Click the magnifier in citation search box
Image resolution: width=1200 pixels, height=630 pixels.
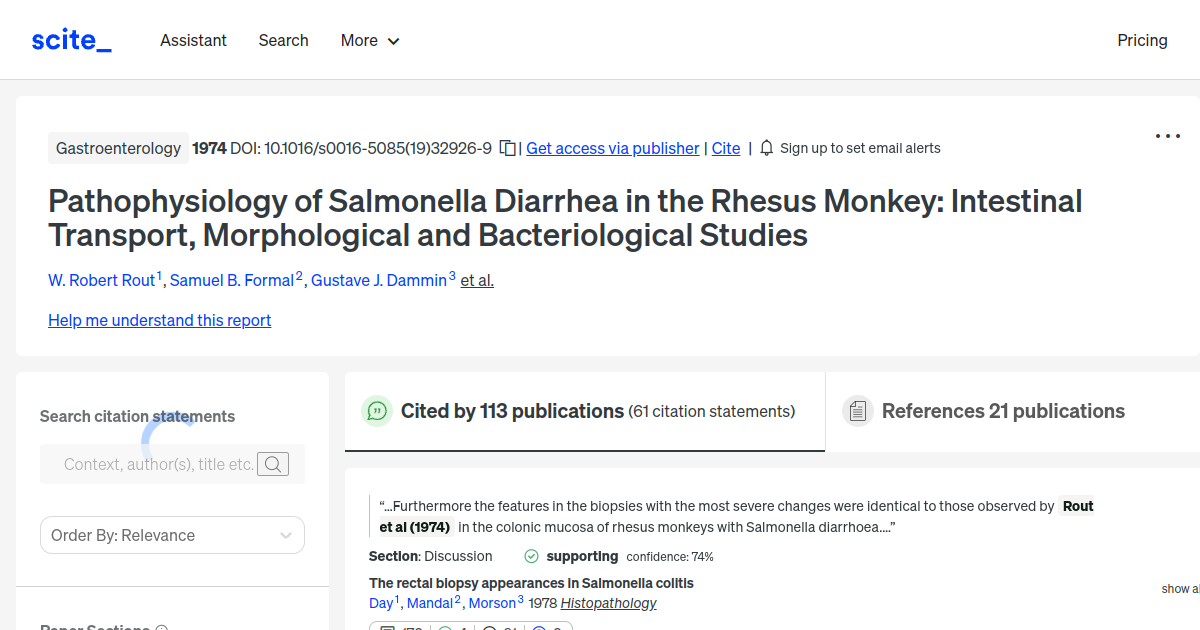(273, 463)
